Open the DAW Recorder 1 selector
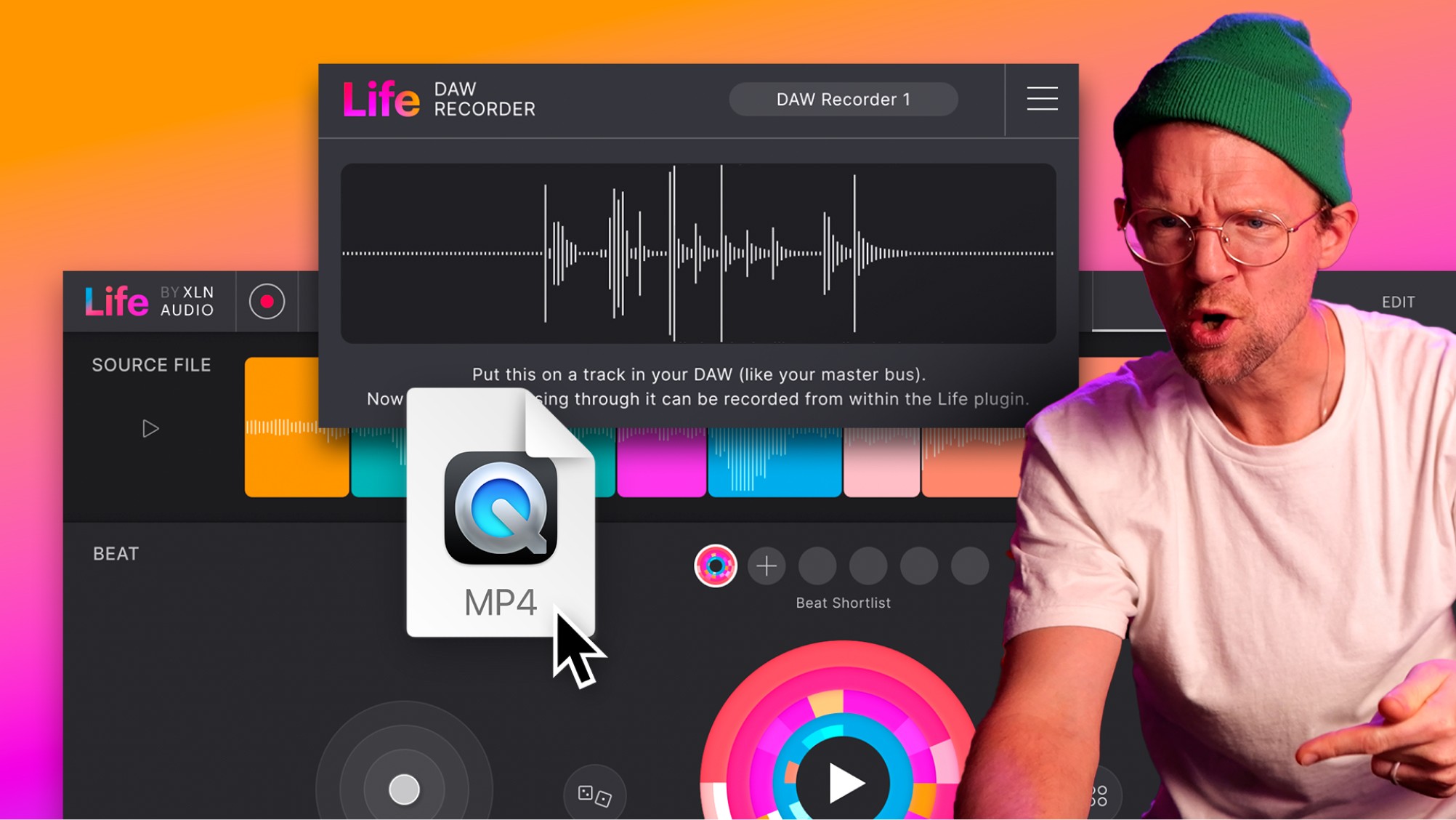Image resolution: width=1456 pixels, height=820 pixels. click(844, 99)
